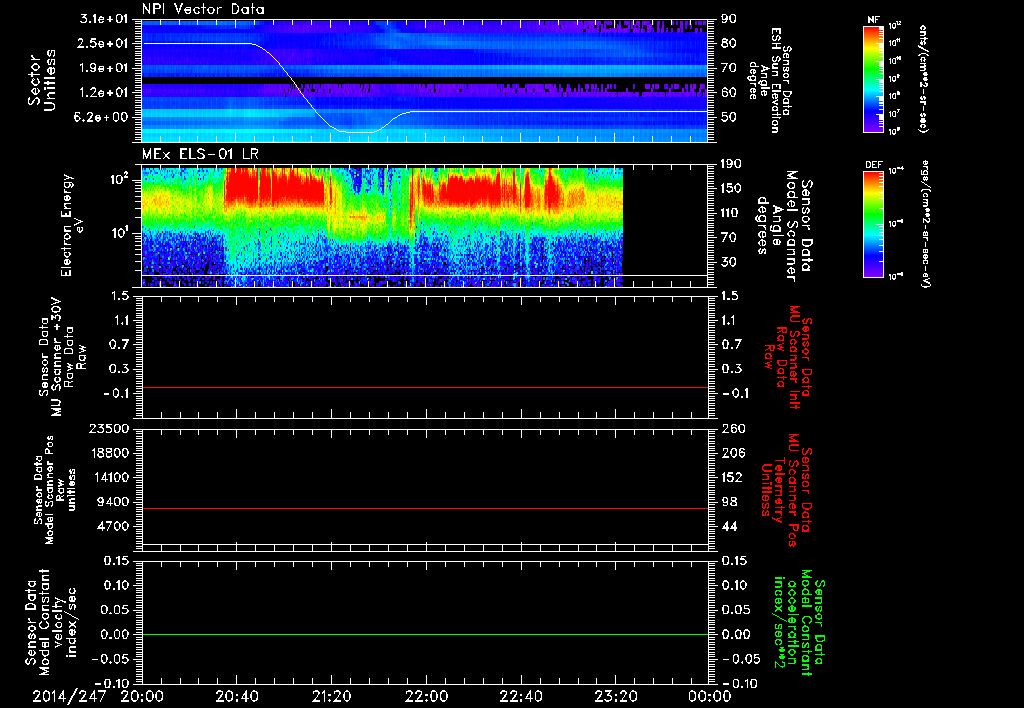Click the '98' telemetry tick label

pos(729,502)
